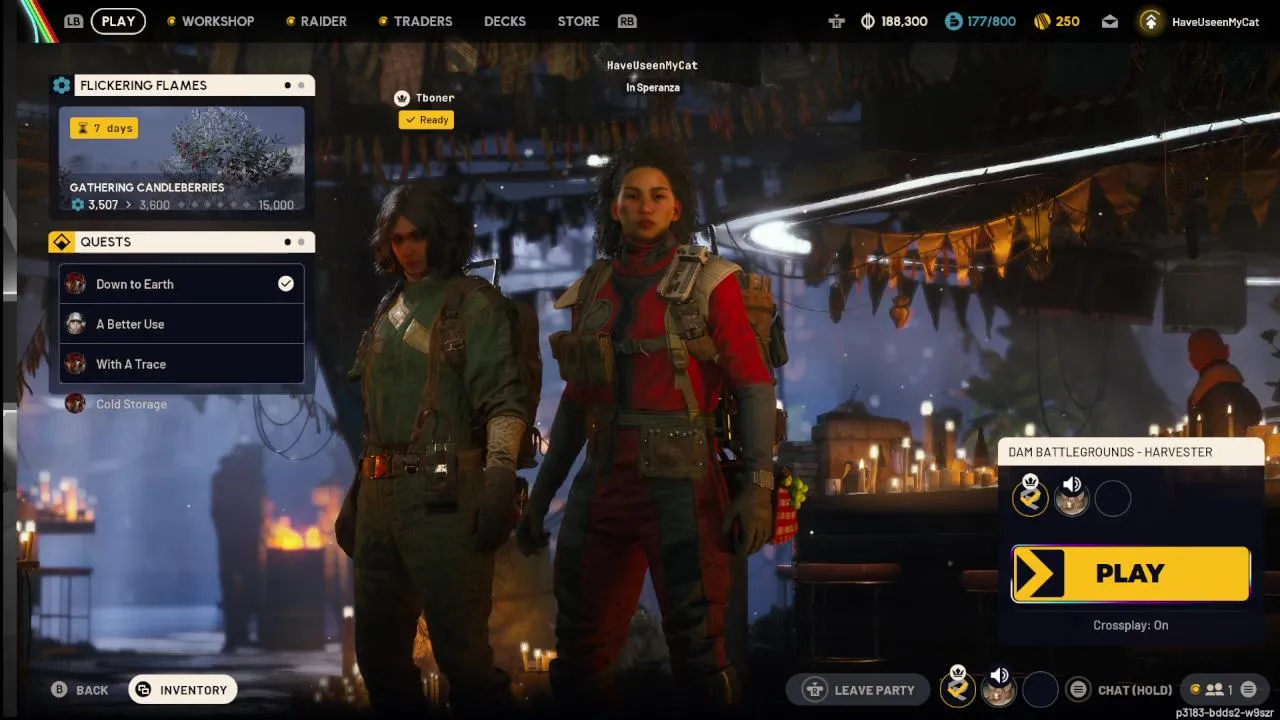Click party leader emblem in map card
The height and width of the screenshot is (720, 1280).
pyautogui.click(x=1030, y=497)
